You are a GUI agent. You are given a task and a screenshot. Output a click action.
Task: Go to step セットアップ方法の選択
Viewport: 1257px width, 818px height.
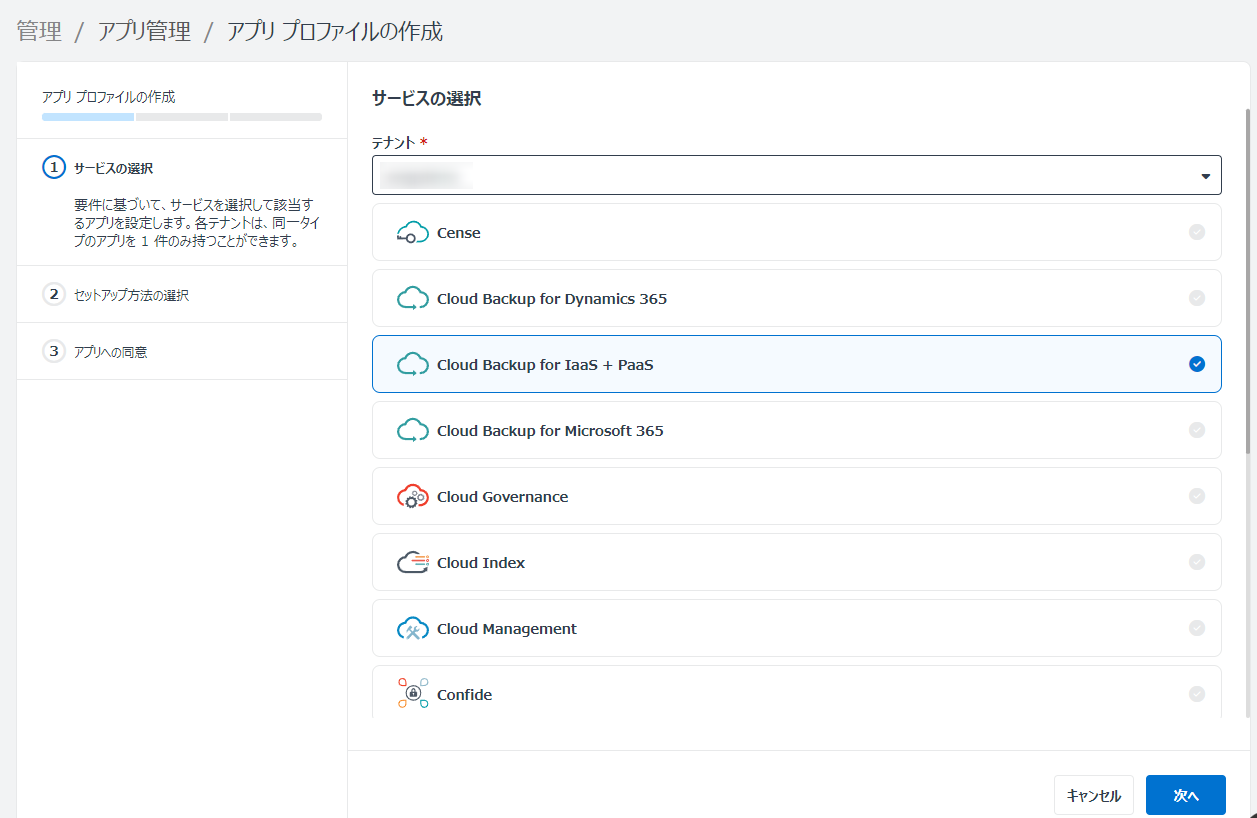click(x=131, y=295)
